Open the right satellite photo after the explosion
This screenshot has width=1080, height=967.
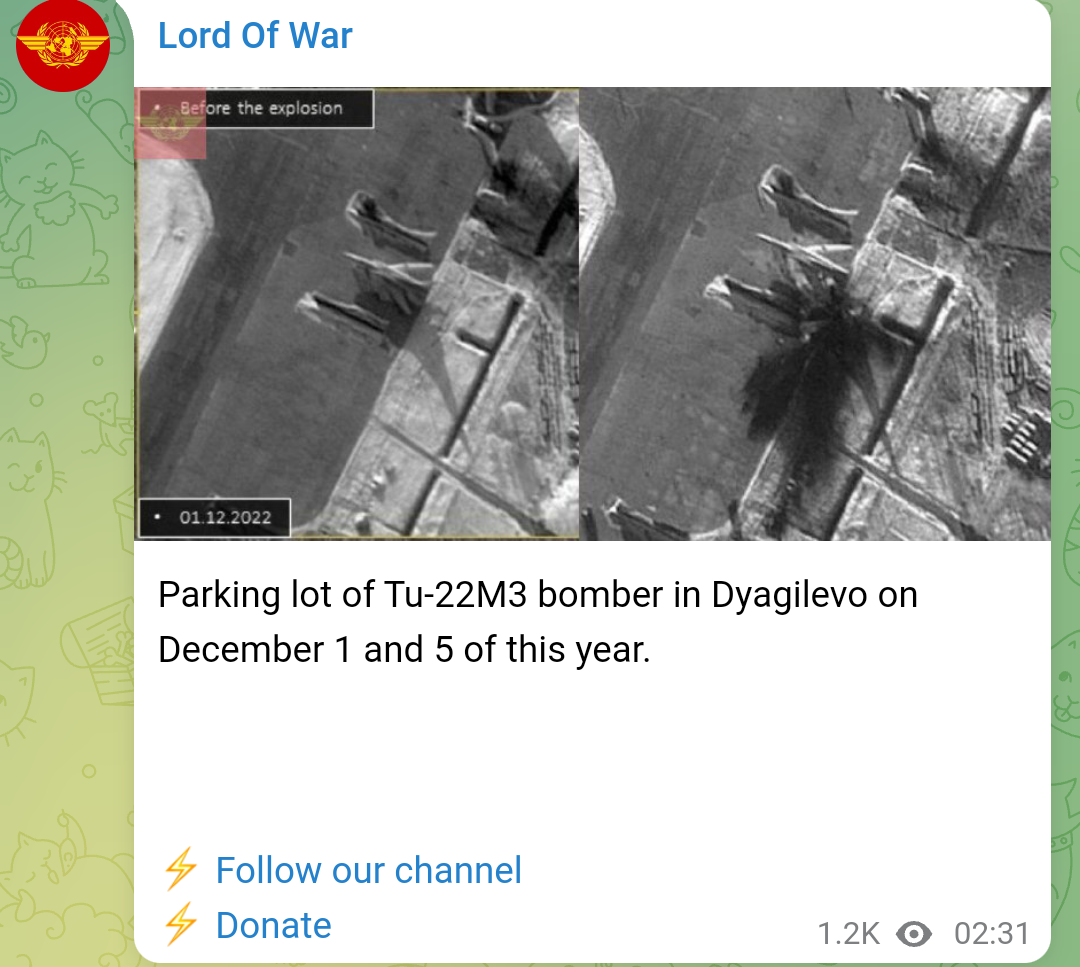[815, 313]
